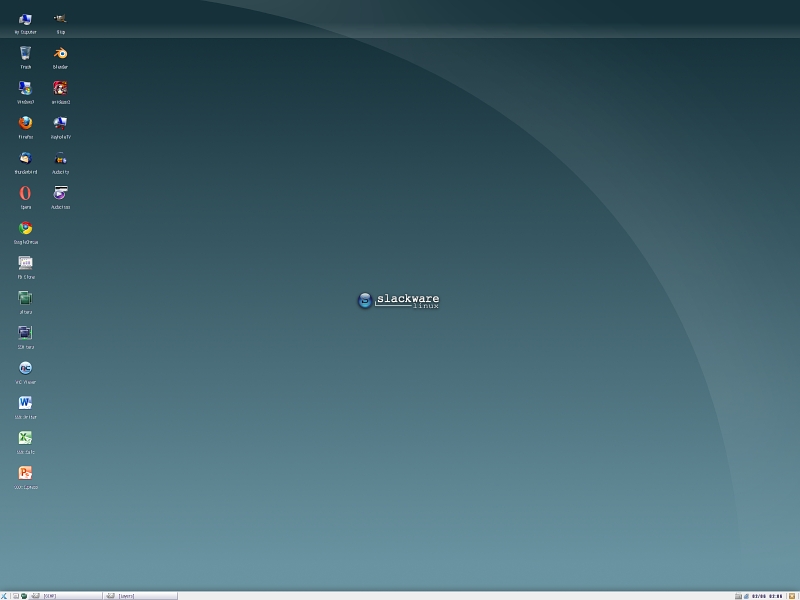Open the first system tray icon

[x=738, y=596]
